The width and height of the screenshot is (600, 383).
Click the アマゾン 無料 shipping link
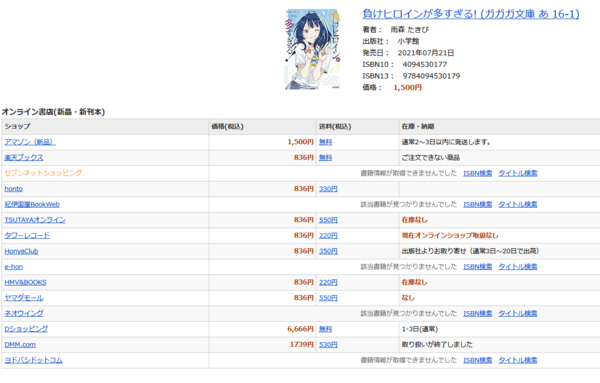[x=326, y=142]
